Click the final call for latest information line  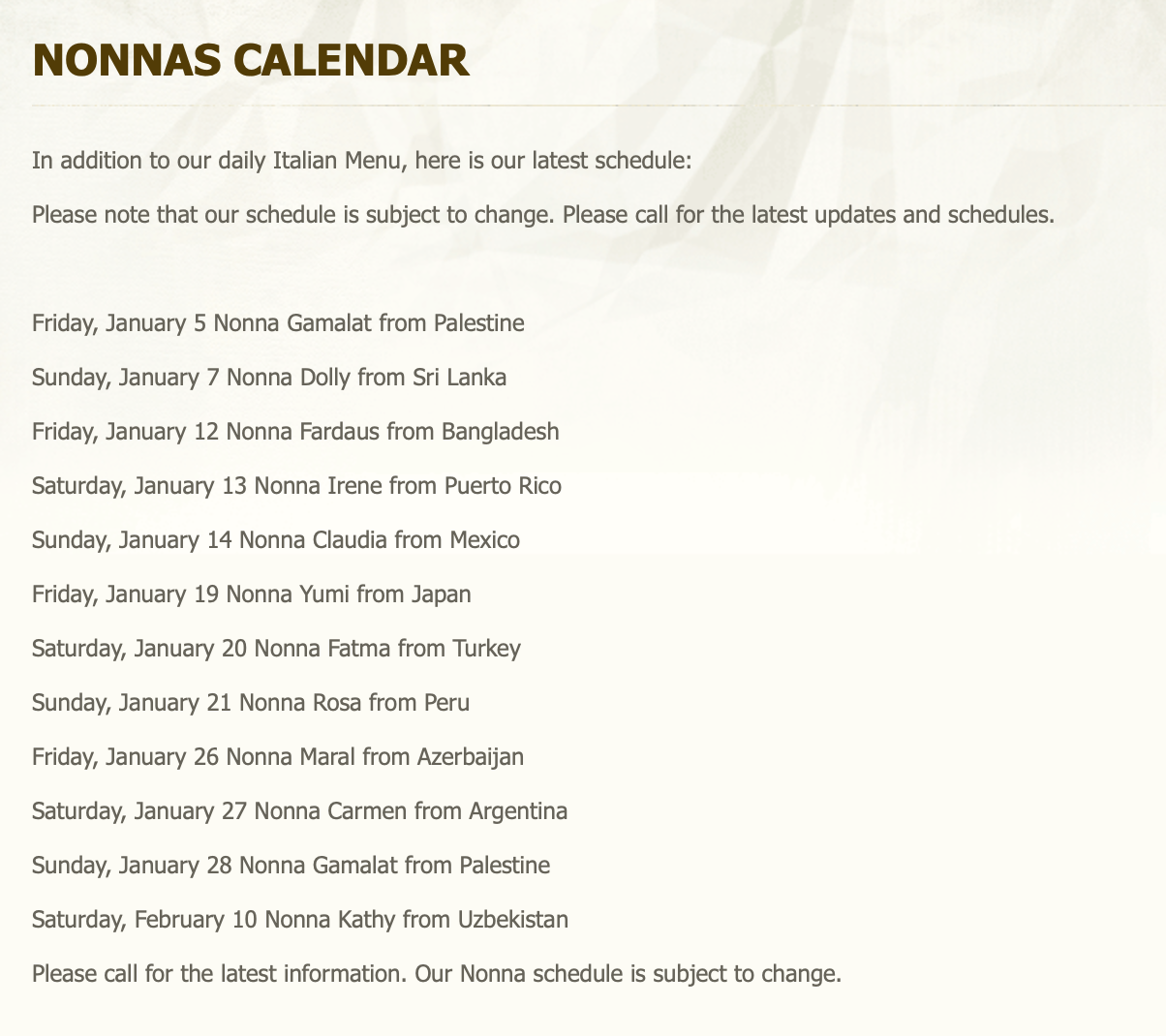point(437,974)
